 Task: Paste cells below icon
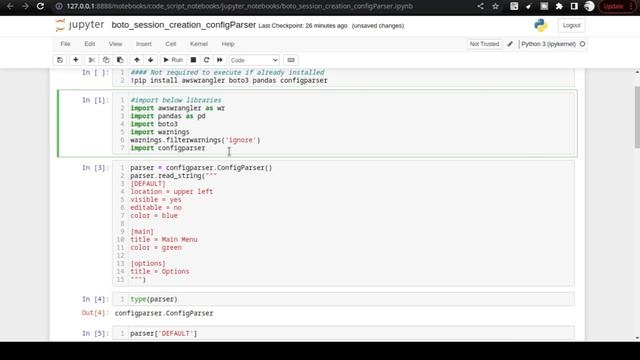point(120,60)
